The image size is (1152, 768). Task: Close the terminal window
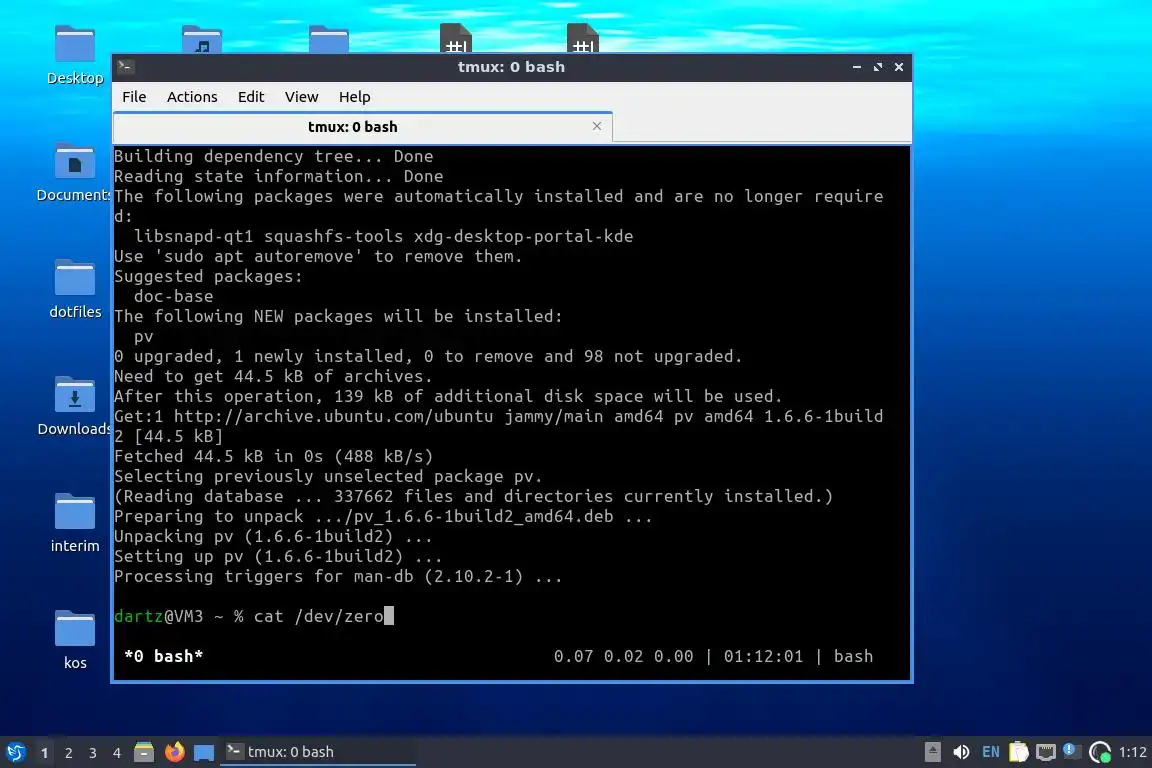[899, 67]
